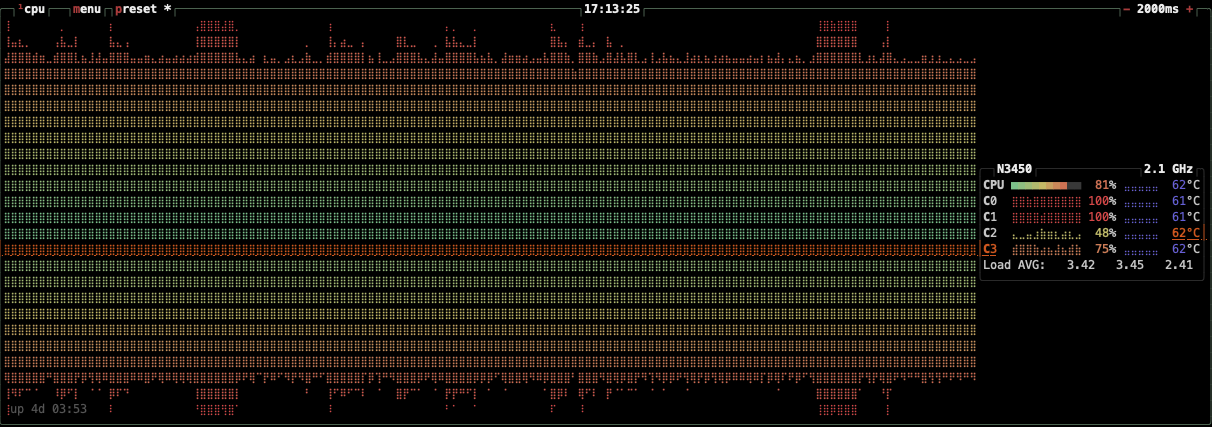Click the 17:13:25 clock

(612, 8)
